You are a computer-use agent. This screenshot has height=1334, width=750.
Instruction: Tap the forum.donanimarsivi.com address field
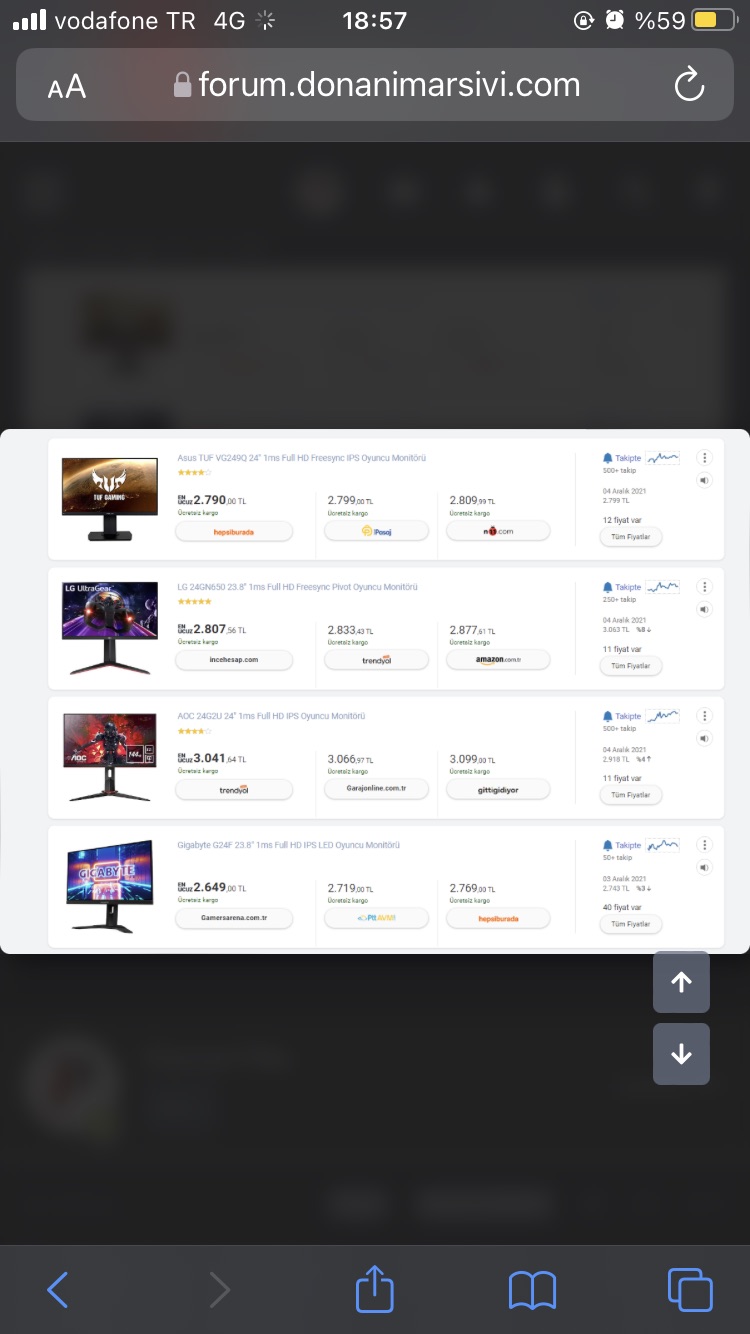coord(376,84)
